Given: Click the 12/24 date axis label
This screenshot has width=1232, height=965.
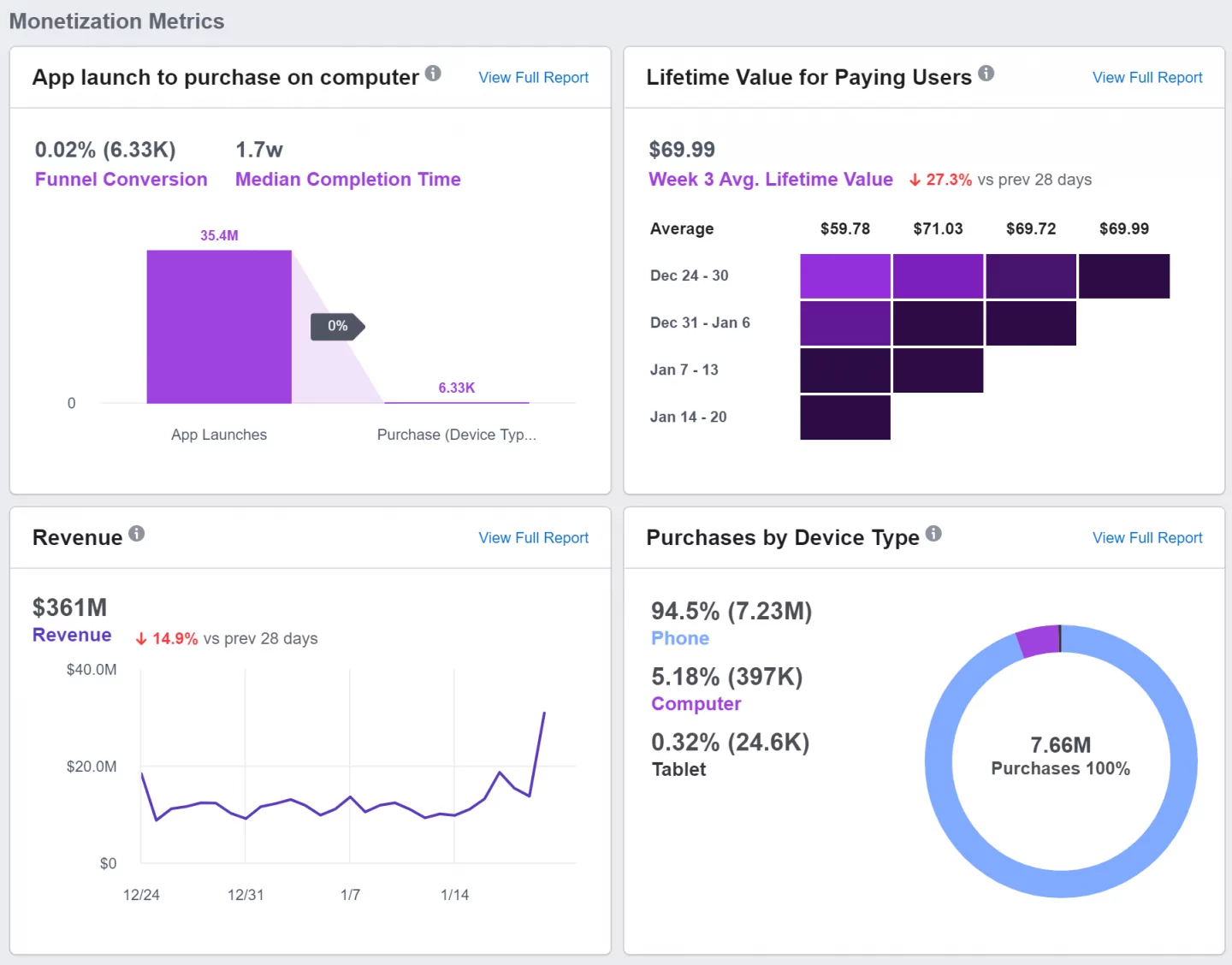Looking at the screenshot, I should coord(141,895).
